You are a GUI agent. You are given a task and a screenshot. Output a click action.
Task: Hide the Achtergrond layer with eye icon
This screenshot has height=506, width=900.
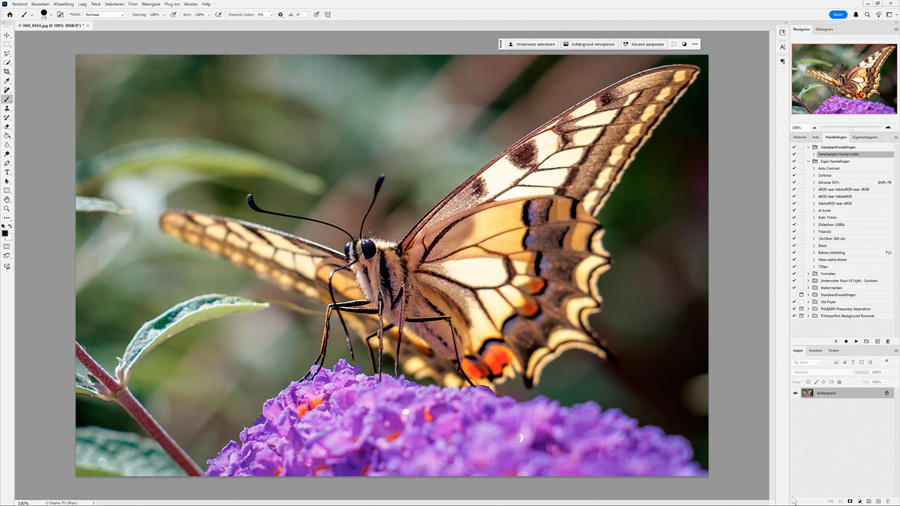click(x=796, y=393)
